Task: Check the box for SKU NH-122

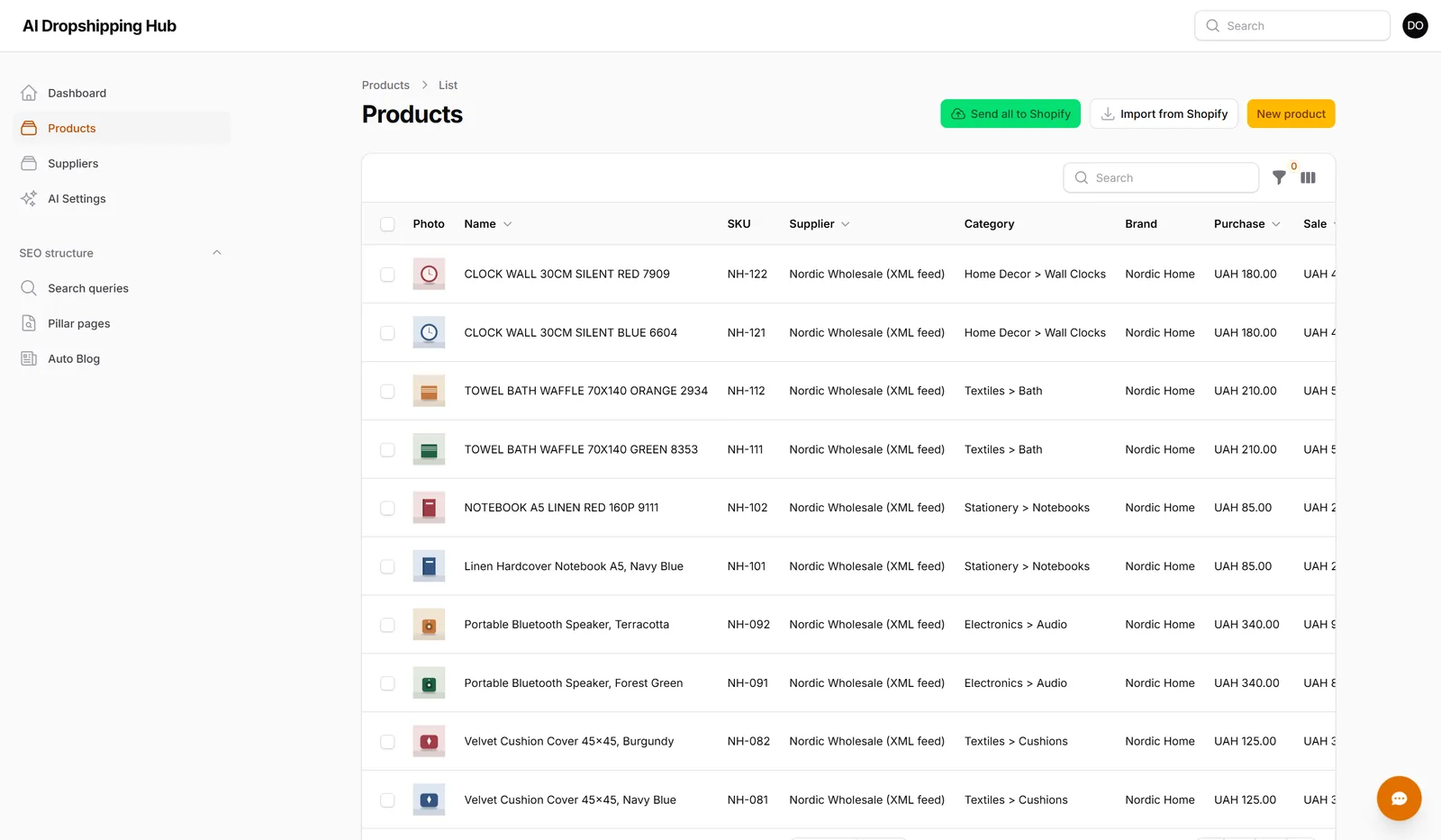Action: (387, 275)
